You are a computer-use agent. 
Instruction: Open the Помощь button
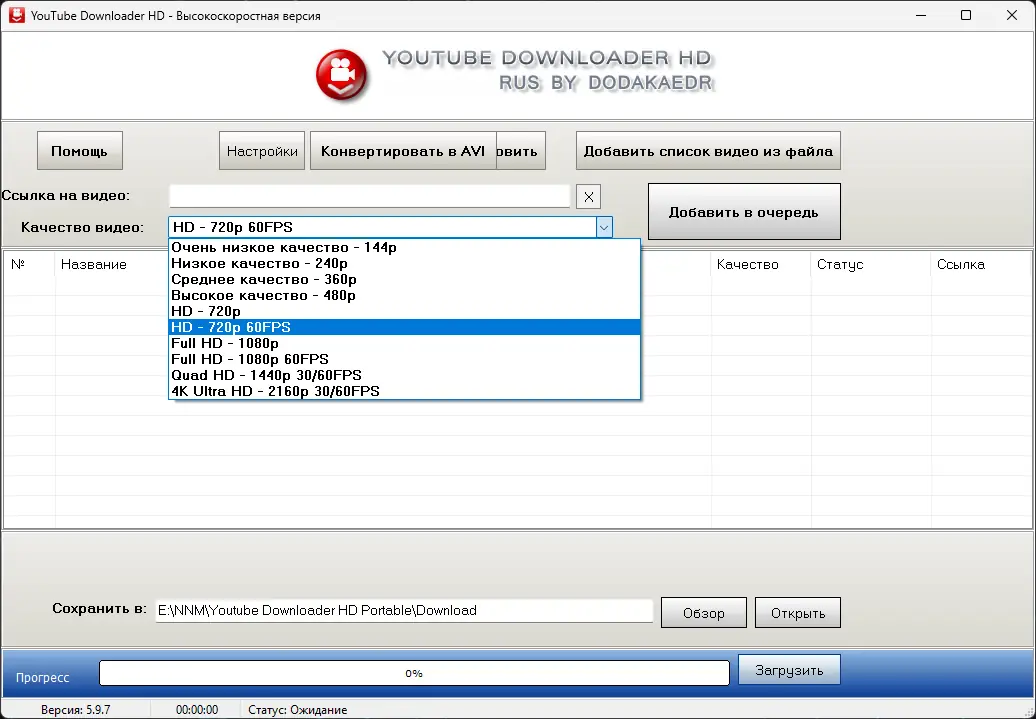click(79, 150)
